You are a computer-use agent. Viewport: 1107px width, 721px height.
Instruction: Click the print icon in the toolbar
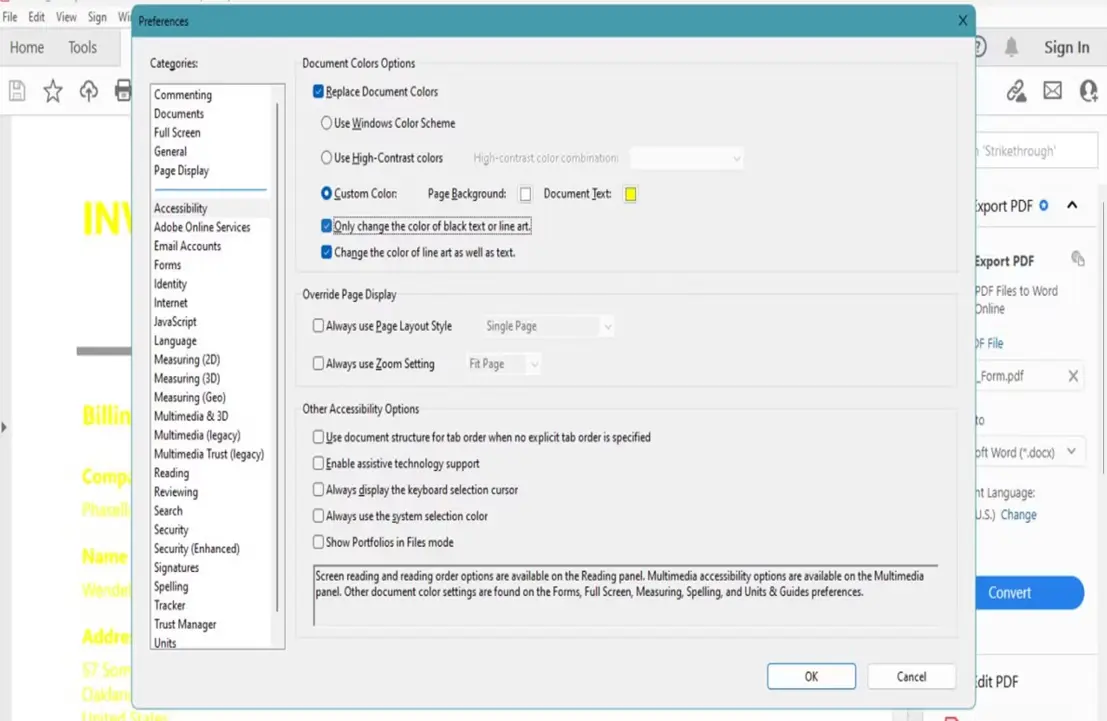124,90
